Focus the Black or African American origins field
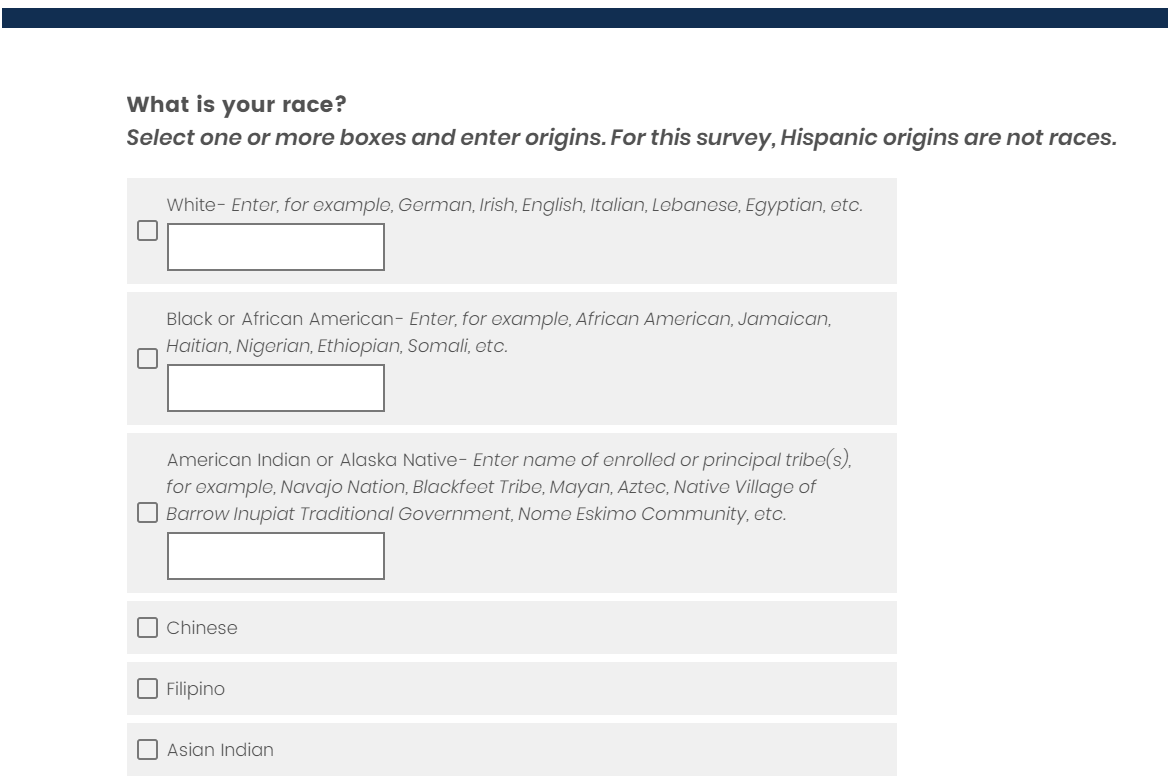 click(x=276, y=388)
